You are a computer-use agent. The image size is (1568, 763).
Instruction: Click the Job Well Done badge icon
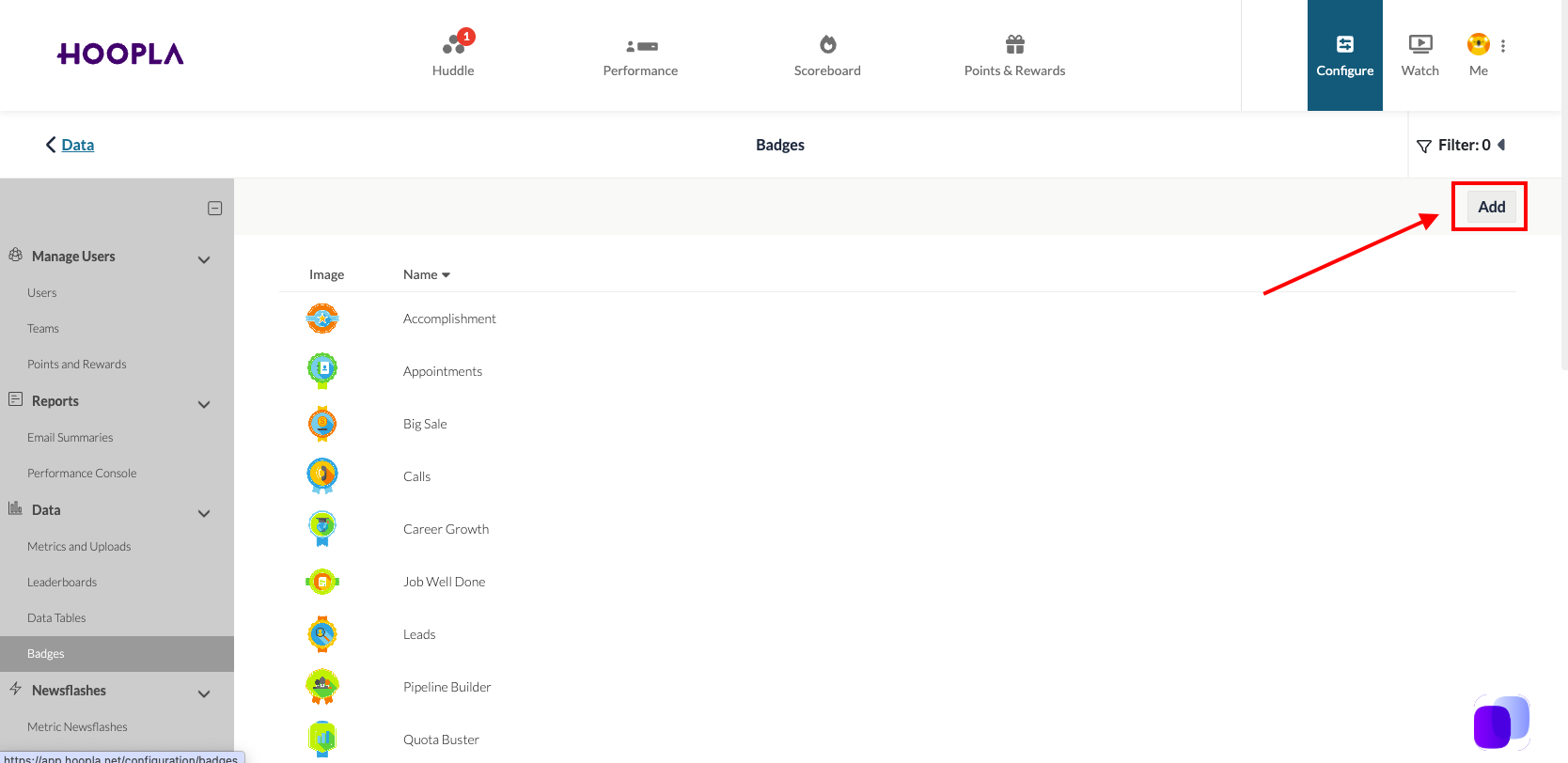[x=322, y=582]
